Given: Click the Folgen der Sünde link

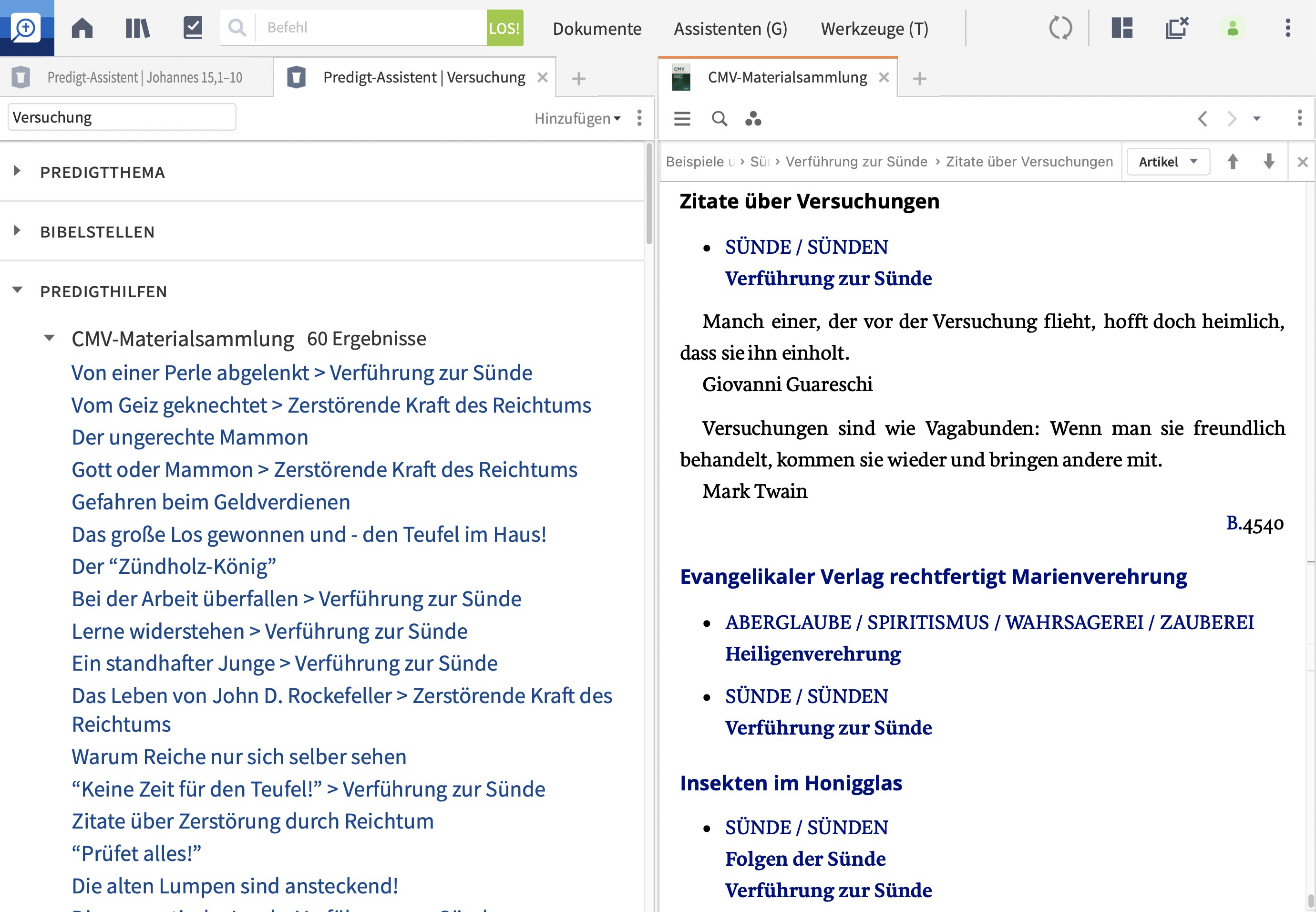Looking at the screenshot, I should tap(805, 859).
